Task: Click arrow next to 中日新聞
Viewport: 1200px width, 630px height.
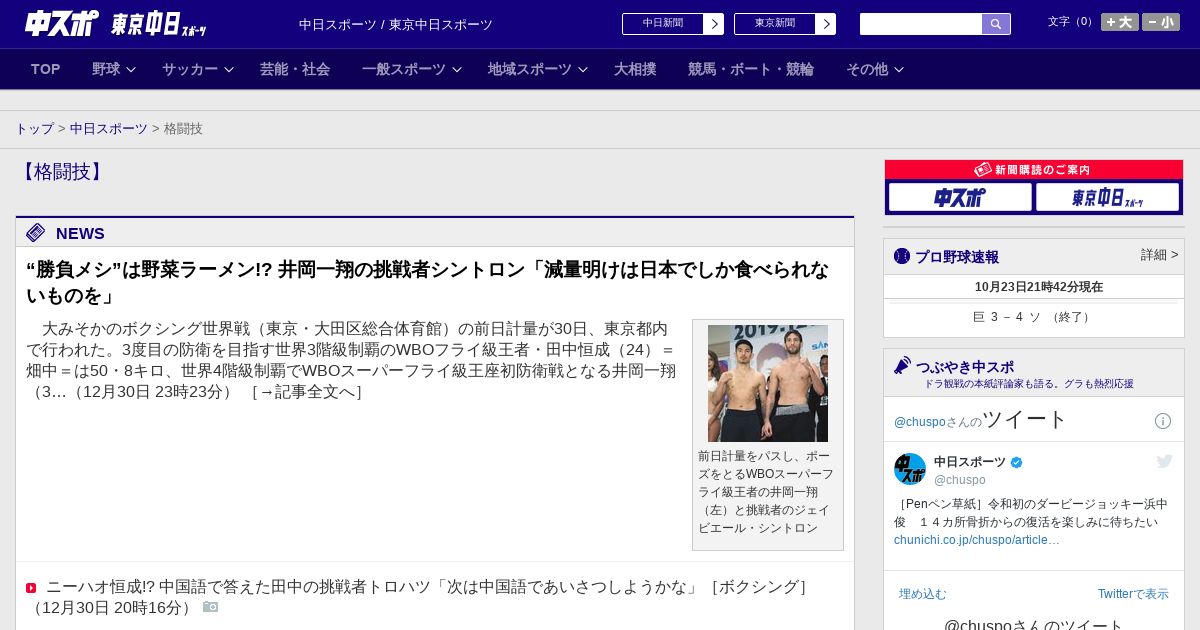Action: [714, 24]
